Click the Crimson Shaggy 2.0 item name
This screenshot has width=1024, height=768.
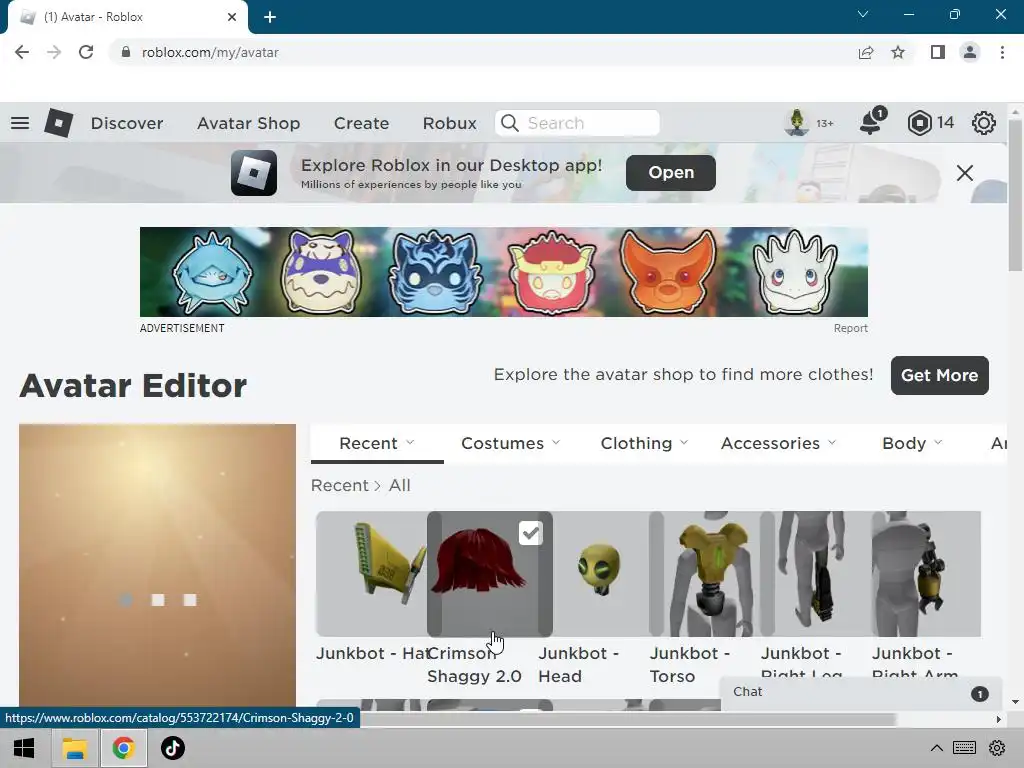474,665
